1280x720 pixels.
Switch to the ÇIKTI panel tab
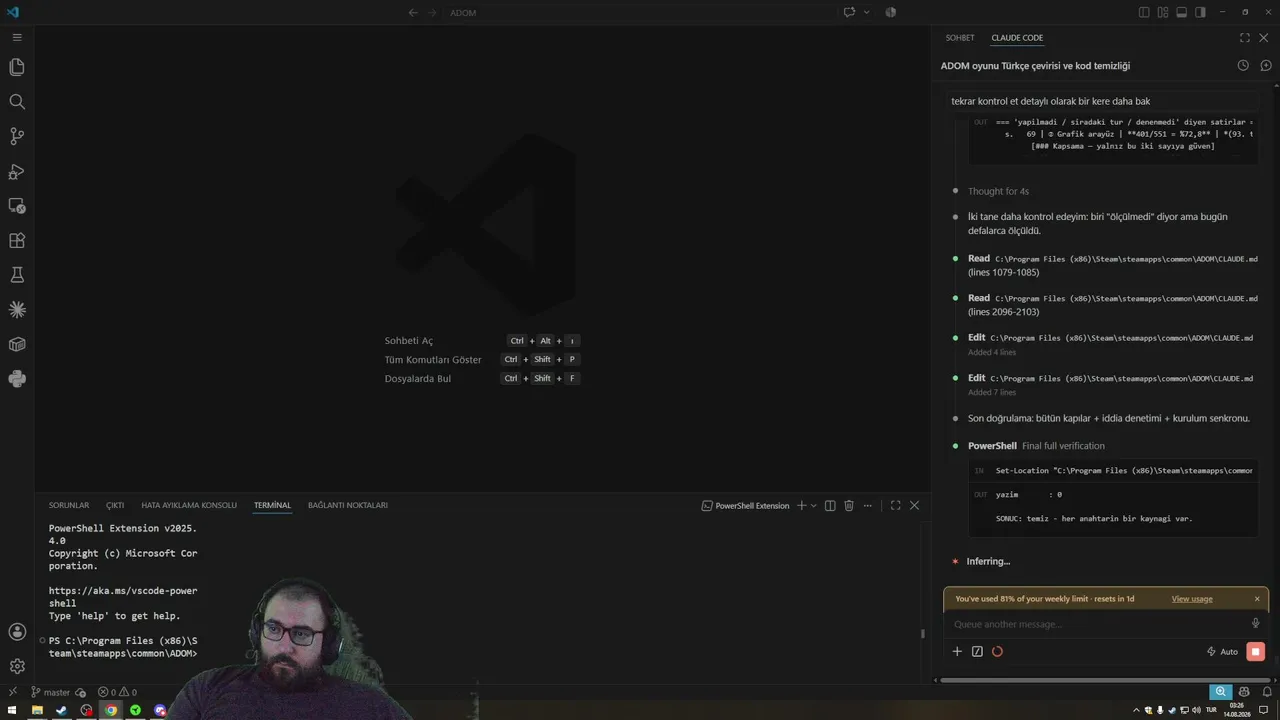pos(115,505)
